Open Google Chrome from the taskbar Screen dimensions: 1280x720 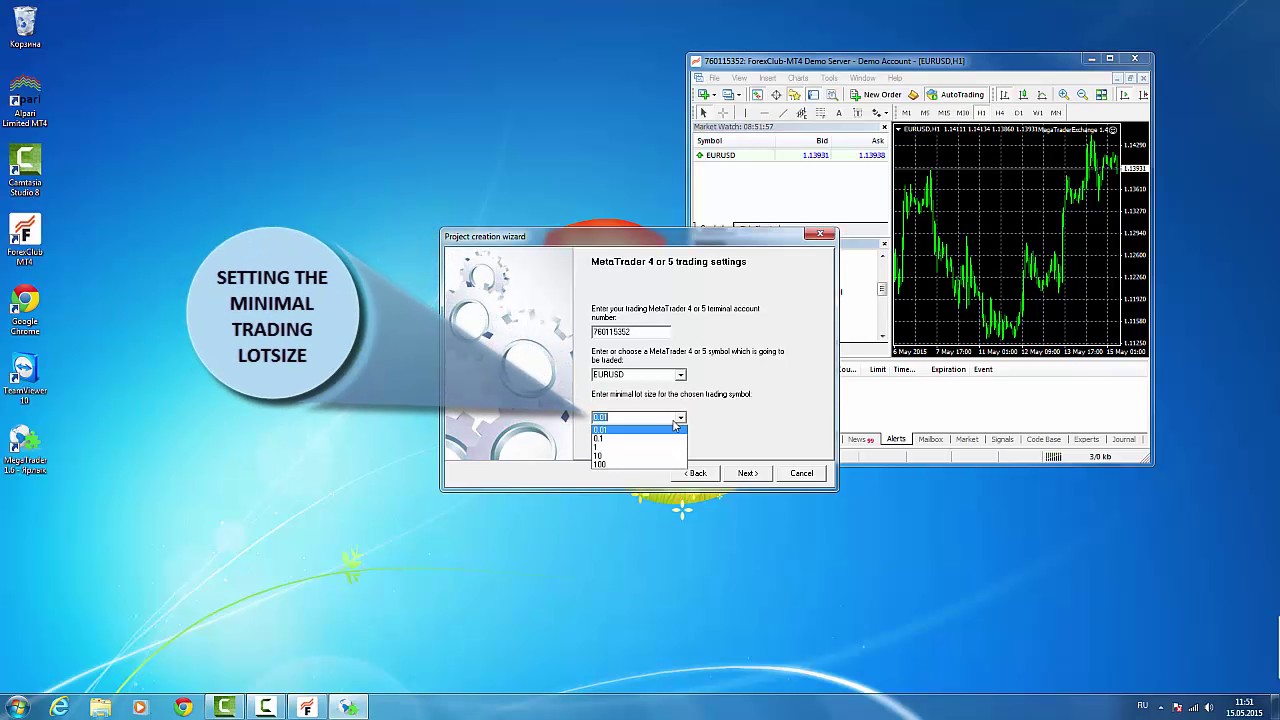(183, 707)
